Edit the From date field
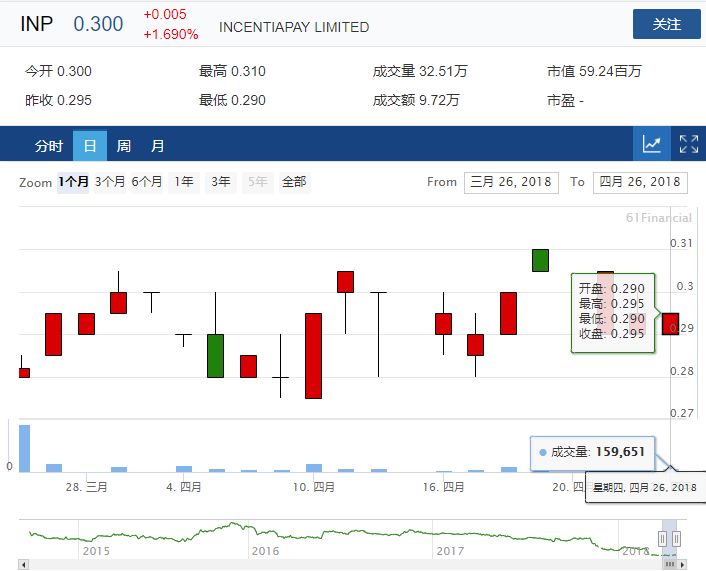 click(x=511, y=182)
